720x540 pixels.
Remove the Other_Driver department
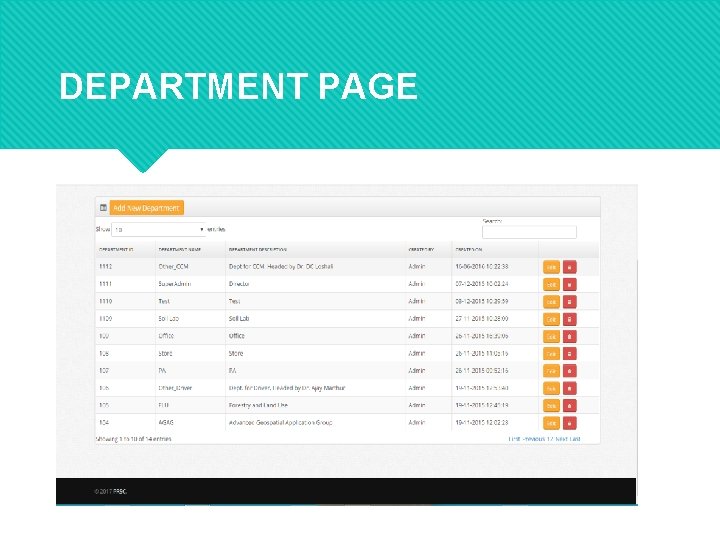point(569,388)
